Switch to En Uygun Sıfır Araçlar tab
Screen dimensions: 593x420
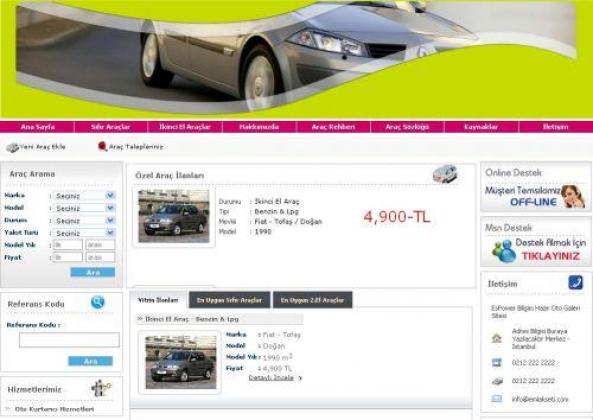click(230, 300)
